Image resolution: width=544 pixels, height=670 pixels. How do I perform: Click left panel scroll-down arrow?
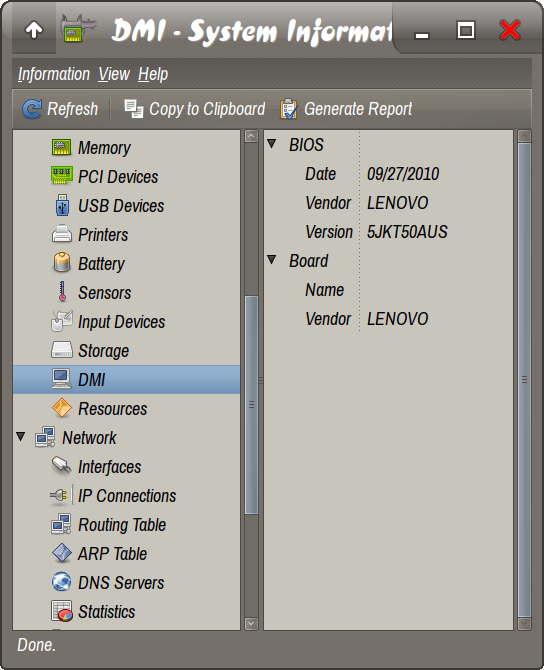[251, 623]
